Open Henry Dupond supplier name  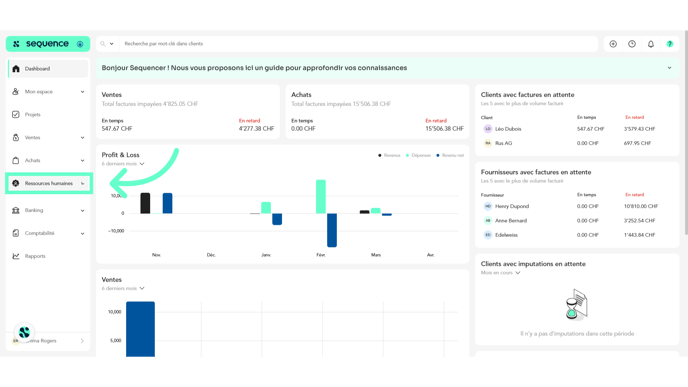[x=512, y=206]
